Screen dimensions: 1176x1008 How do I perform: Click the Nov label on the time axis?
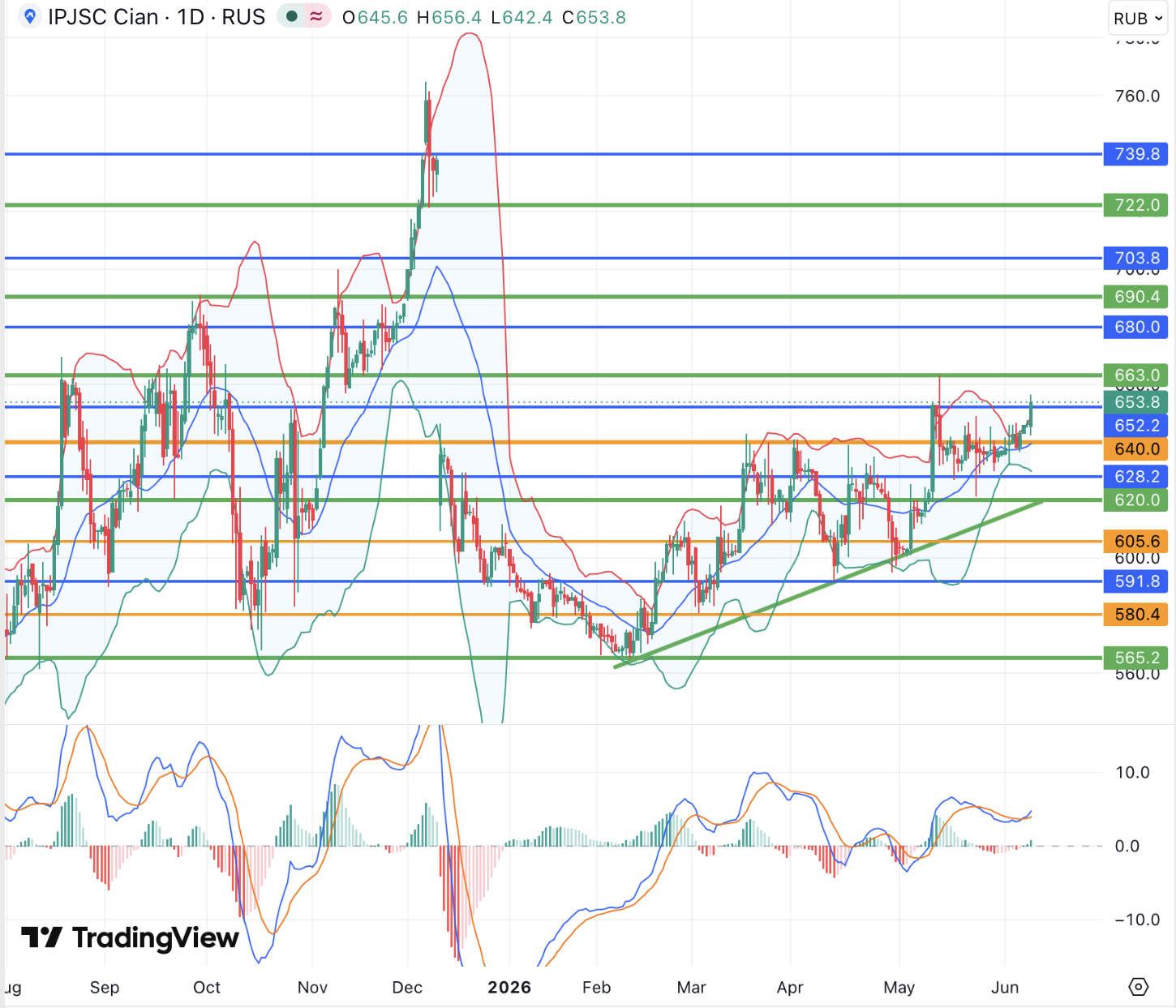point(313,988)
